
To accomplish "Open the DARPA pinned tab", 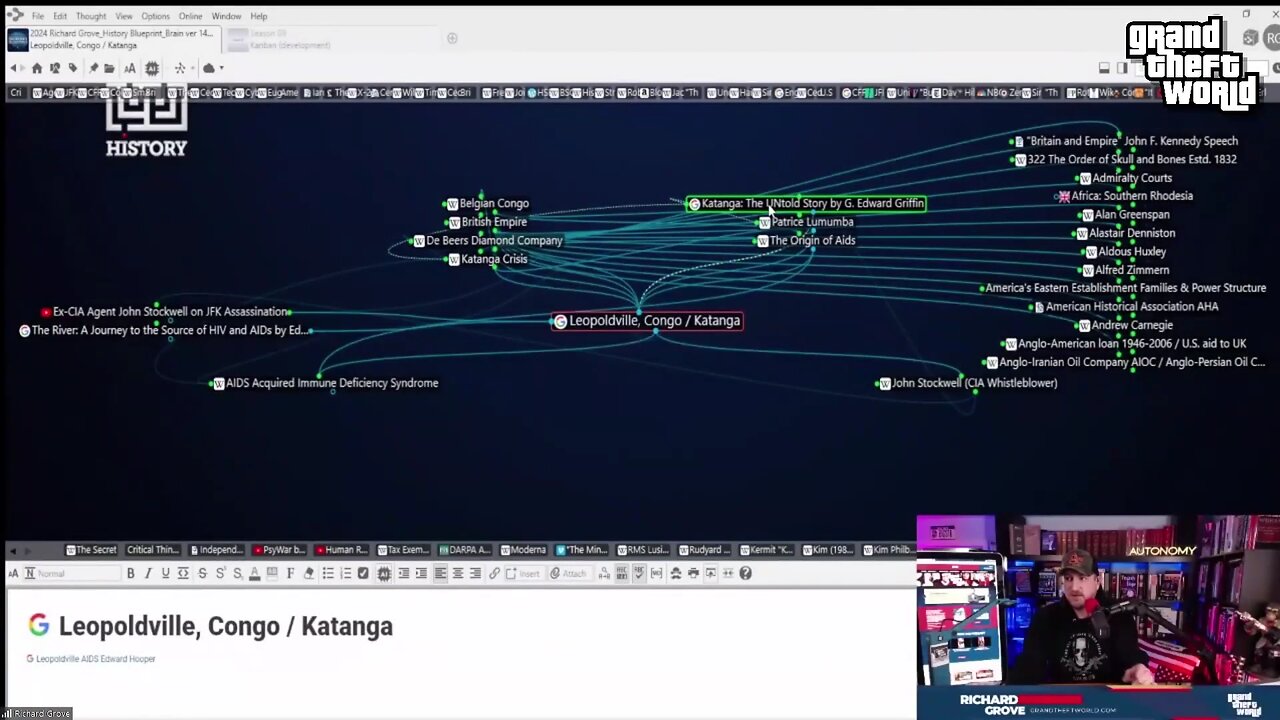I will click(x=465, y=550).
